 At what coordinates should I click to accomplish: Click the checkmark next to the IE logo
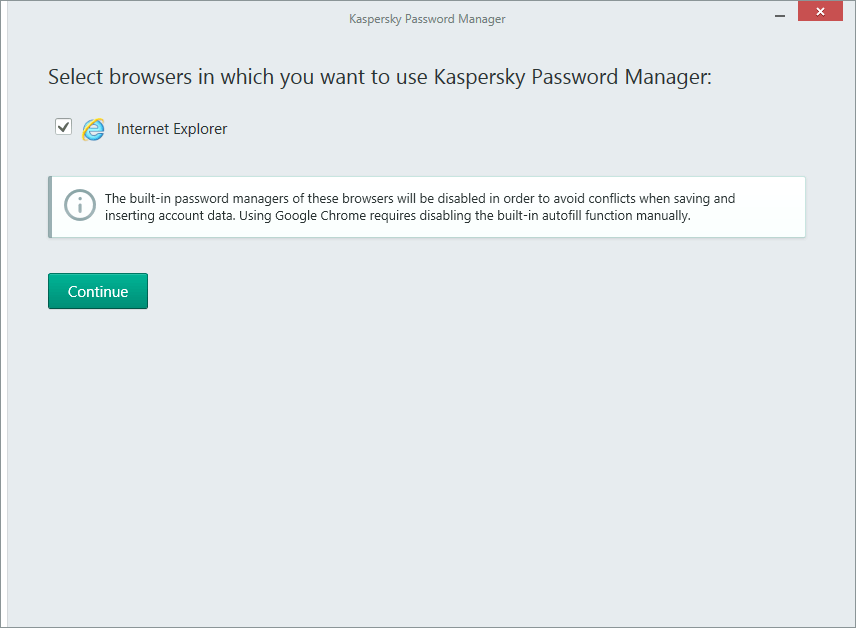click(63, 127)
